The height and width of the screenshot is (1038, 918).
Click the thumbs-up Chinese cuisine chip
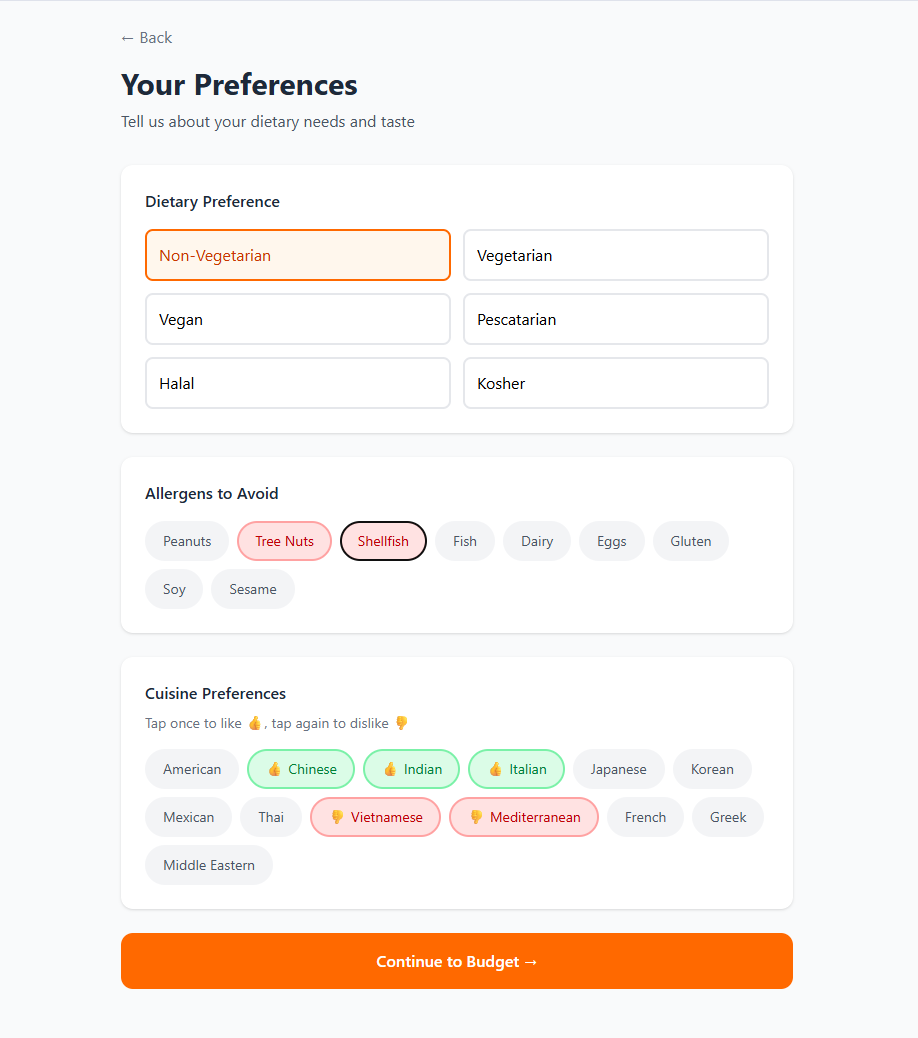[301, 769]
